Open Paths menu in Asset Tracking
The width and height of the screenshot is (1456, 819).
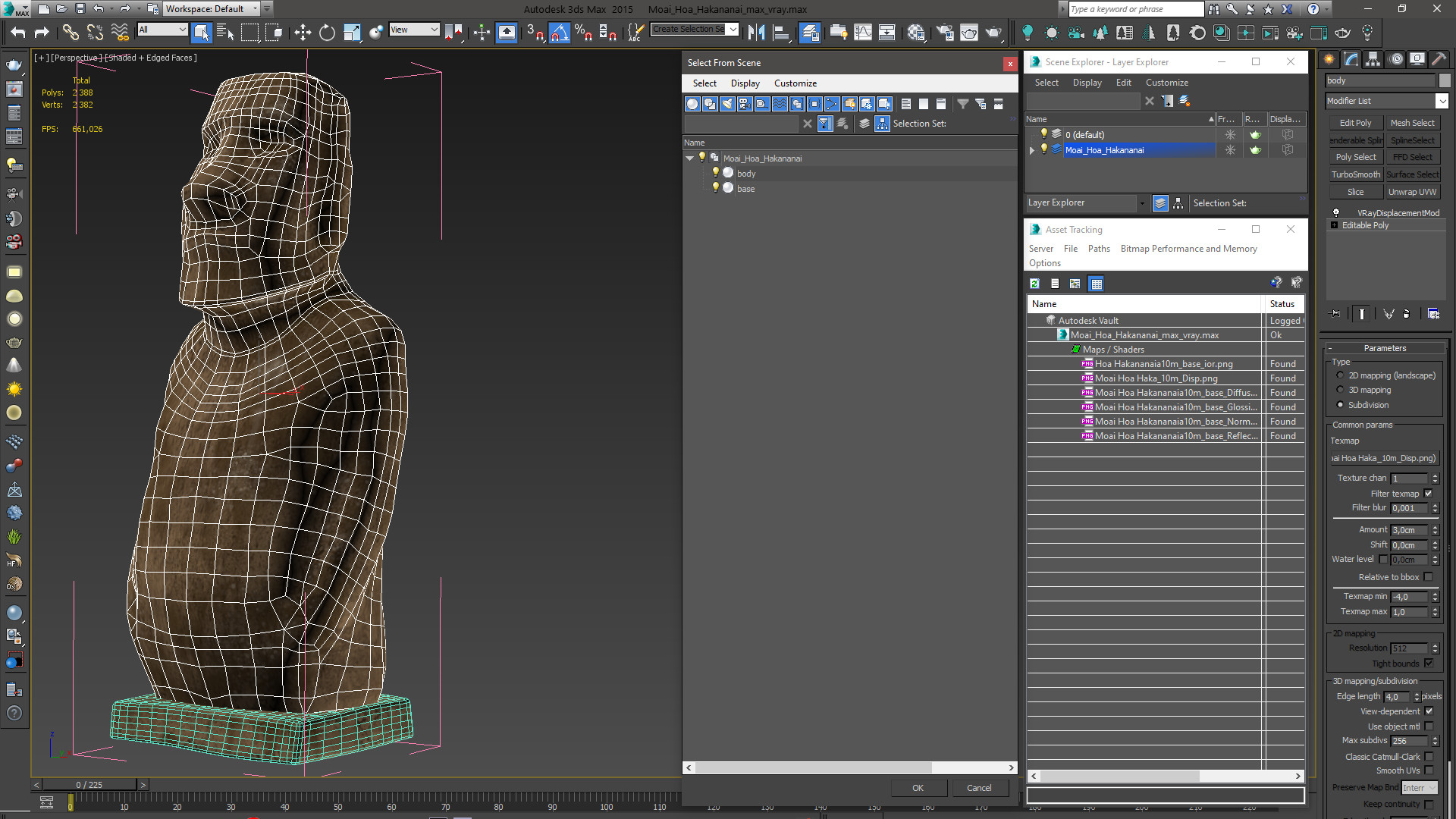tap(1098, 249)
